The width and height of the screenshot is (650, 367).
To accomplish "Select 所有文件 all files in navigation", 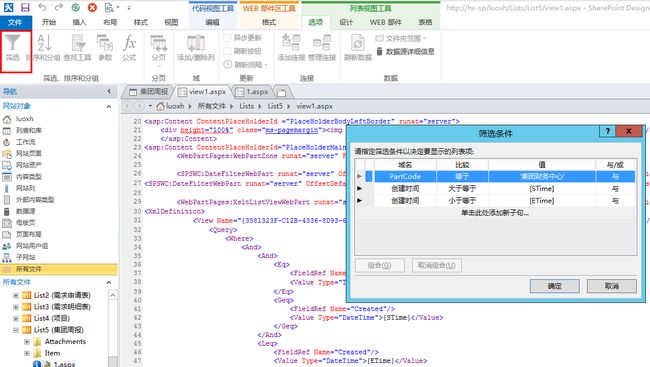I will [58, 269].
